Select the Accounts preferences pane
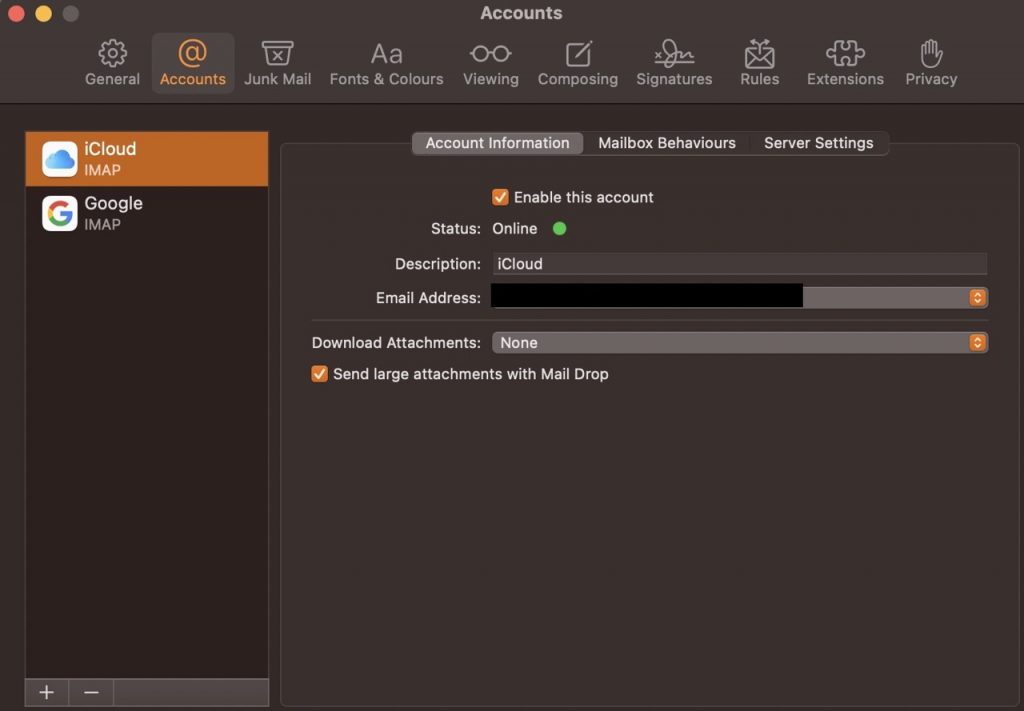The image size is (1024, 711). (x=193, y=63)
